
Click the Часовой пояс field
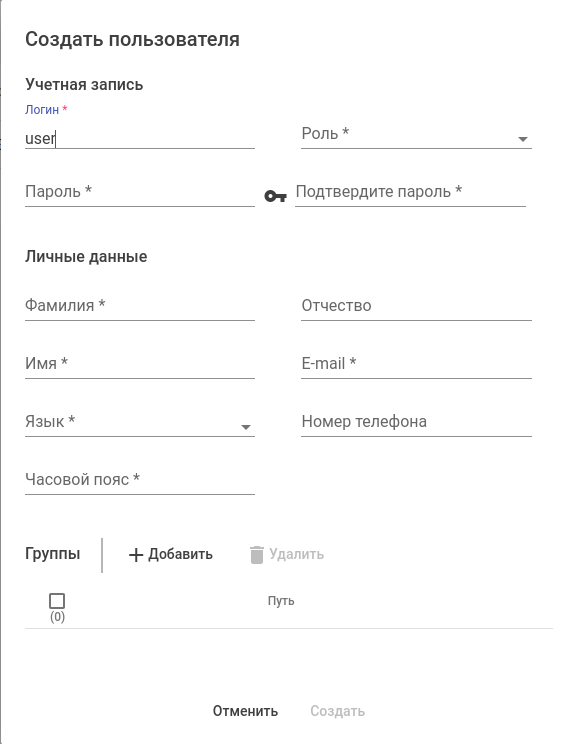[x=139, y=480]
